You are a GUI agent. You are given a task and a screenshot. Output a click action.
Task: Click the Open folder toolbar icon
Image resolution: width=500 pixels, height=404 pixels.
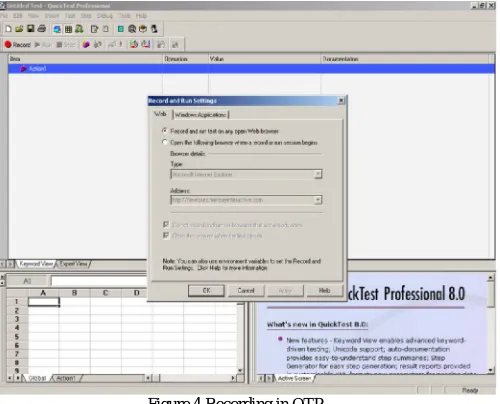pos(19,29)
